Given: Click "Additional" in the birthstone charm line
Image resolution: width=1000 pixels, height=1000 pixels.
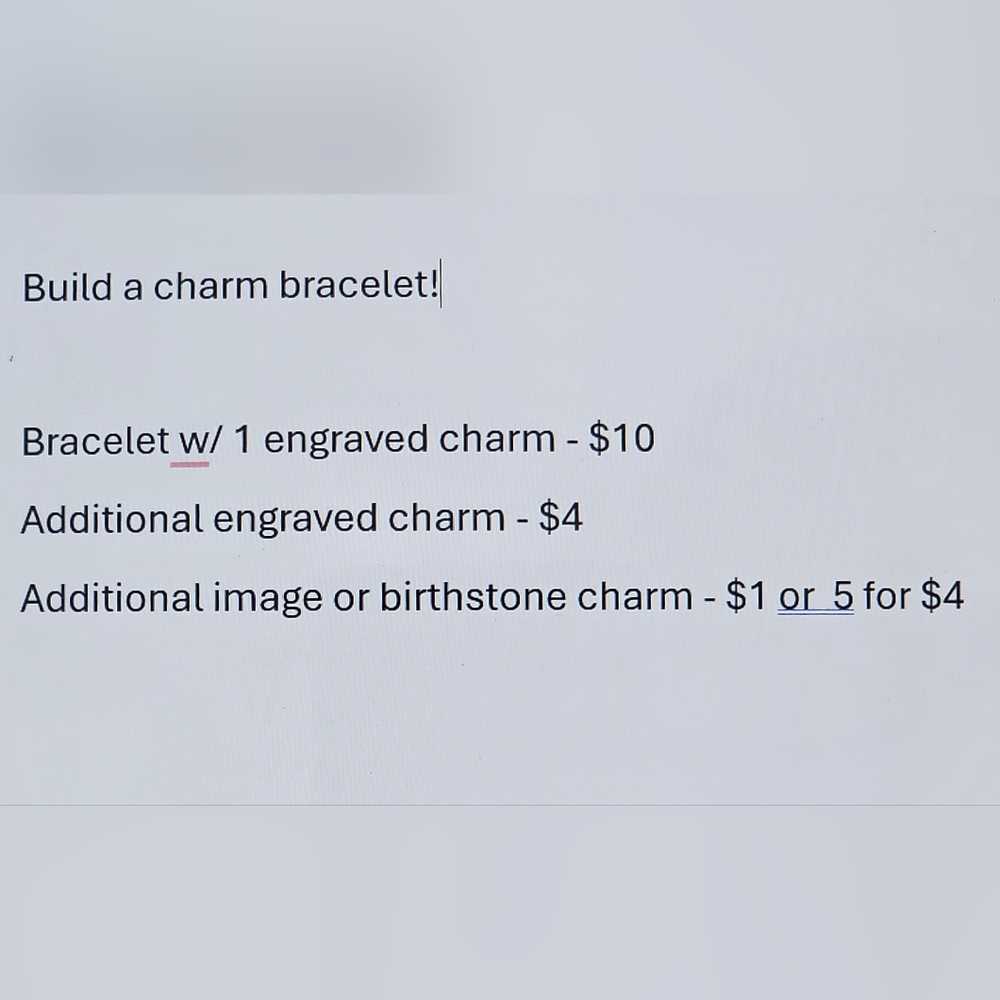Looking at the screenshot, I should (x=111, y=598).
